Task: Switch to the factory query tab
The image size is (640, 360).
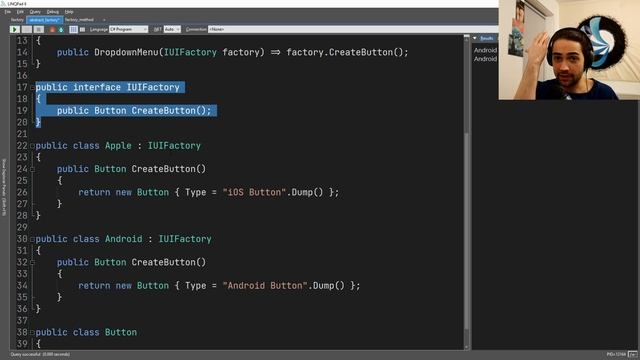Action: coord(17,20)
